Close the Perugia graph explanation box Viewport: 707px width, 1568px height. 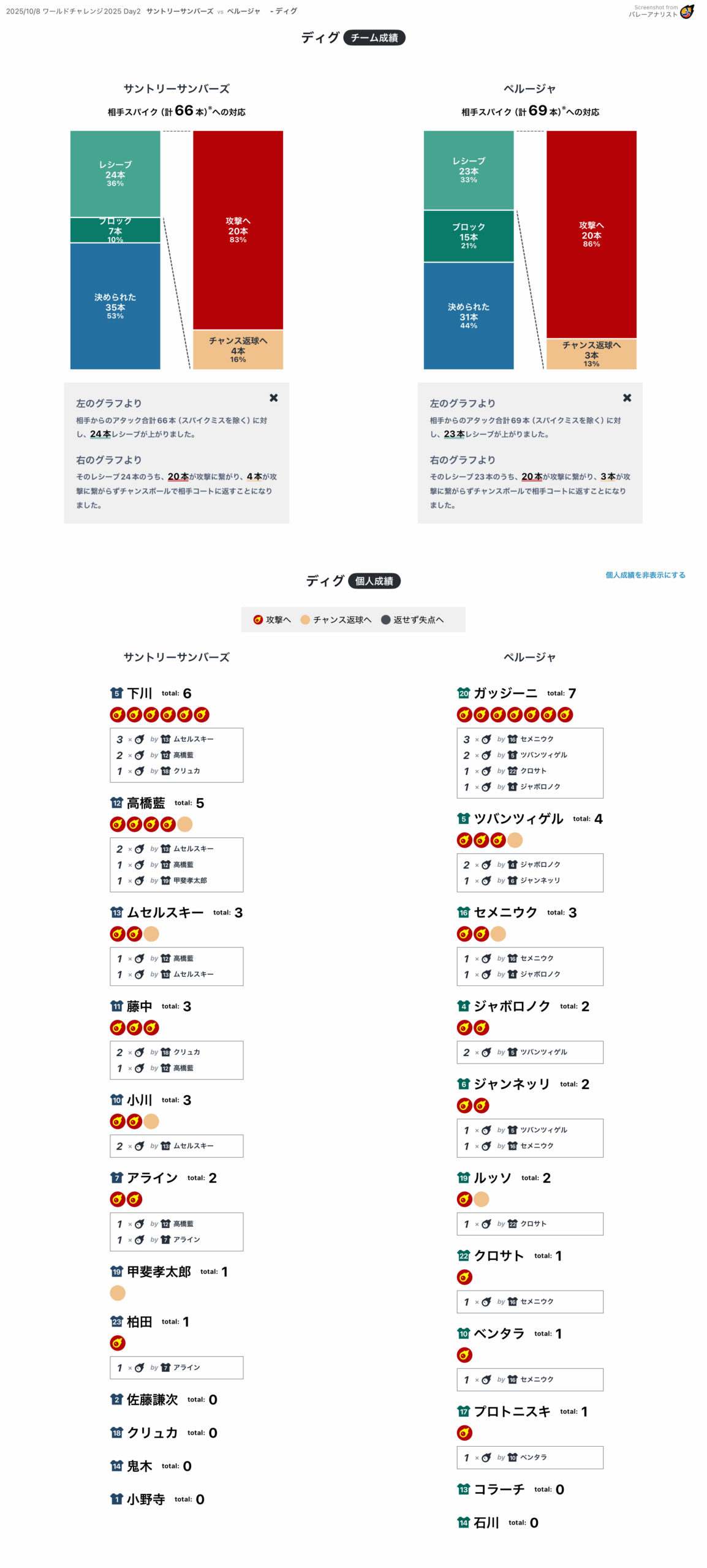tap(627, 398)
